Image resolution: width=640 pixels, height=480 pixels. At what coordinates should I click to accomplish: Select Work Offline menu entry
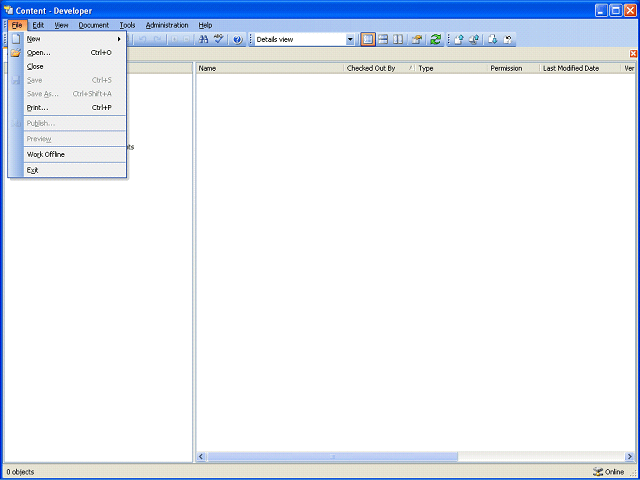click(67, 155)
